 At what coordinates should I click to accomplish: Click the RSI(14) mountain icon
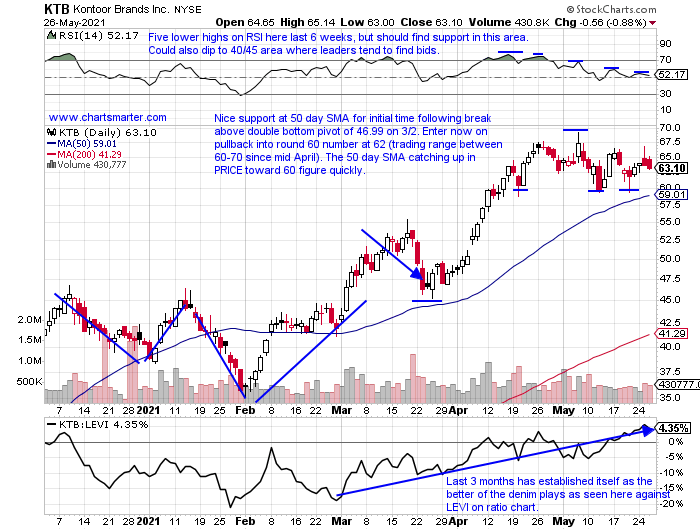point(51,35)
